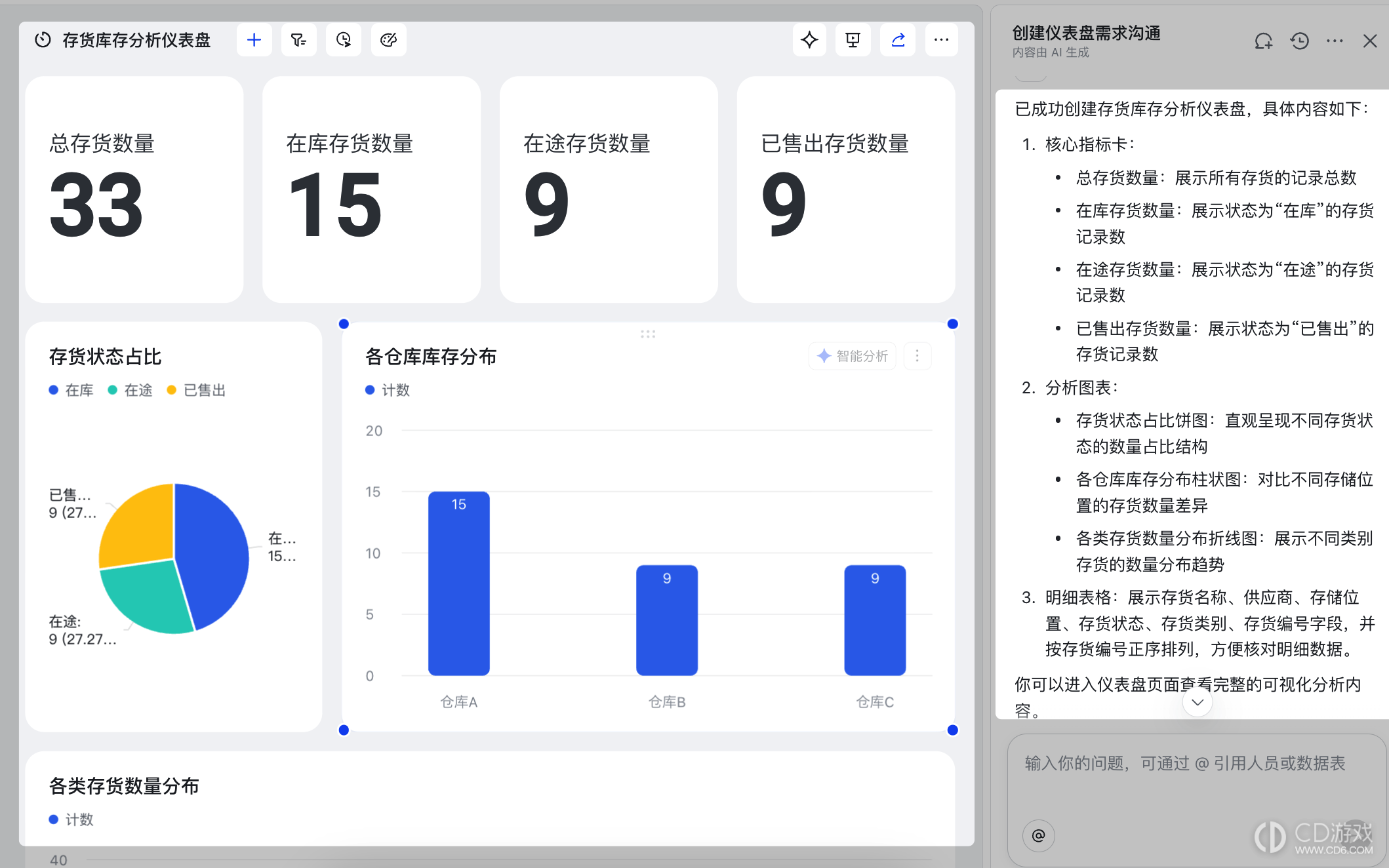Open AI panel more options ellipsis
Image resolution: width=1389 pixels, height=868 pixels.
tap(1335, 41)
